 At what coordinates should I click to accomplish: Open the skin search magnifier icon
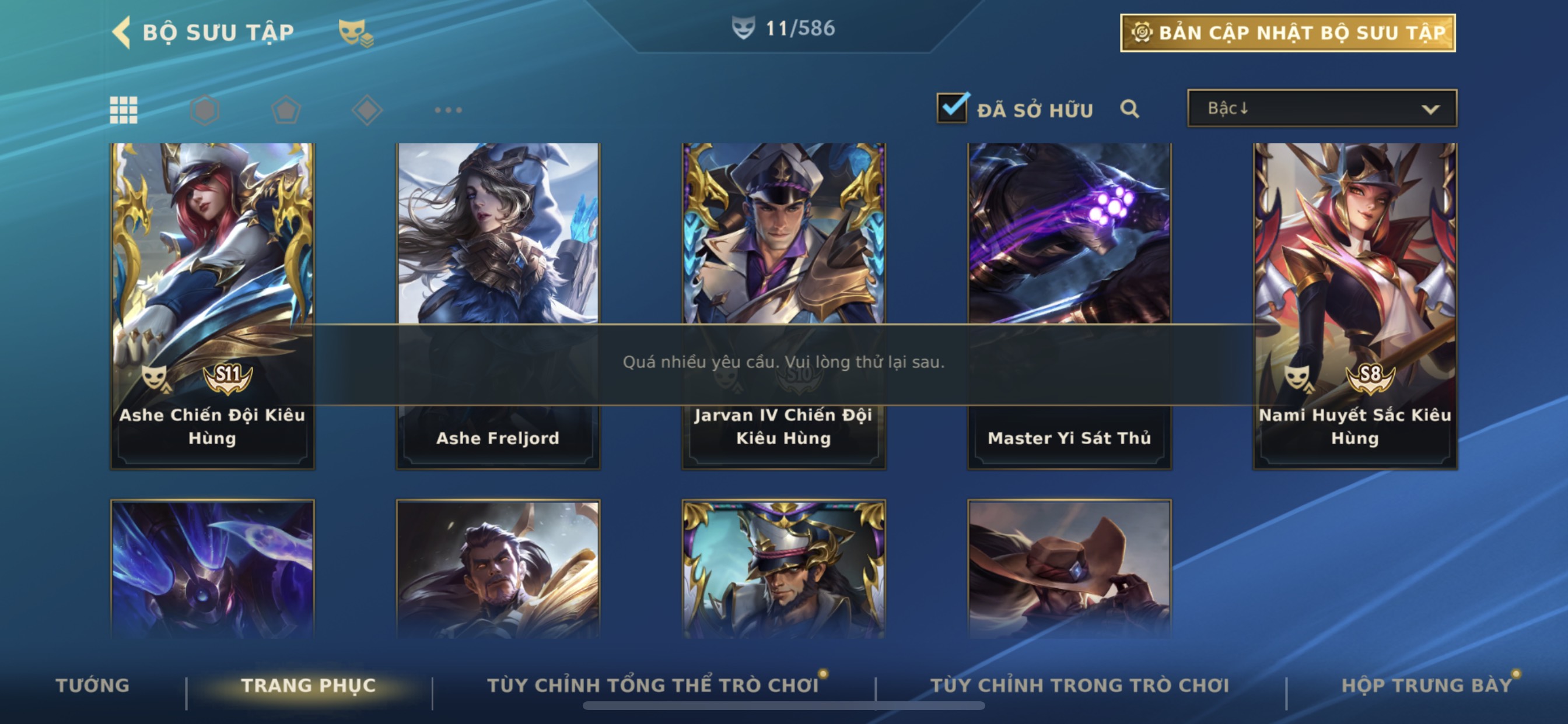coord(1130,109)
